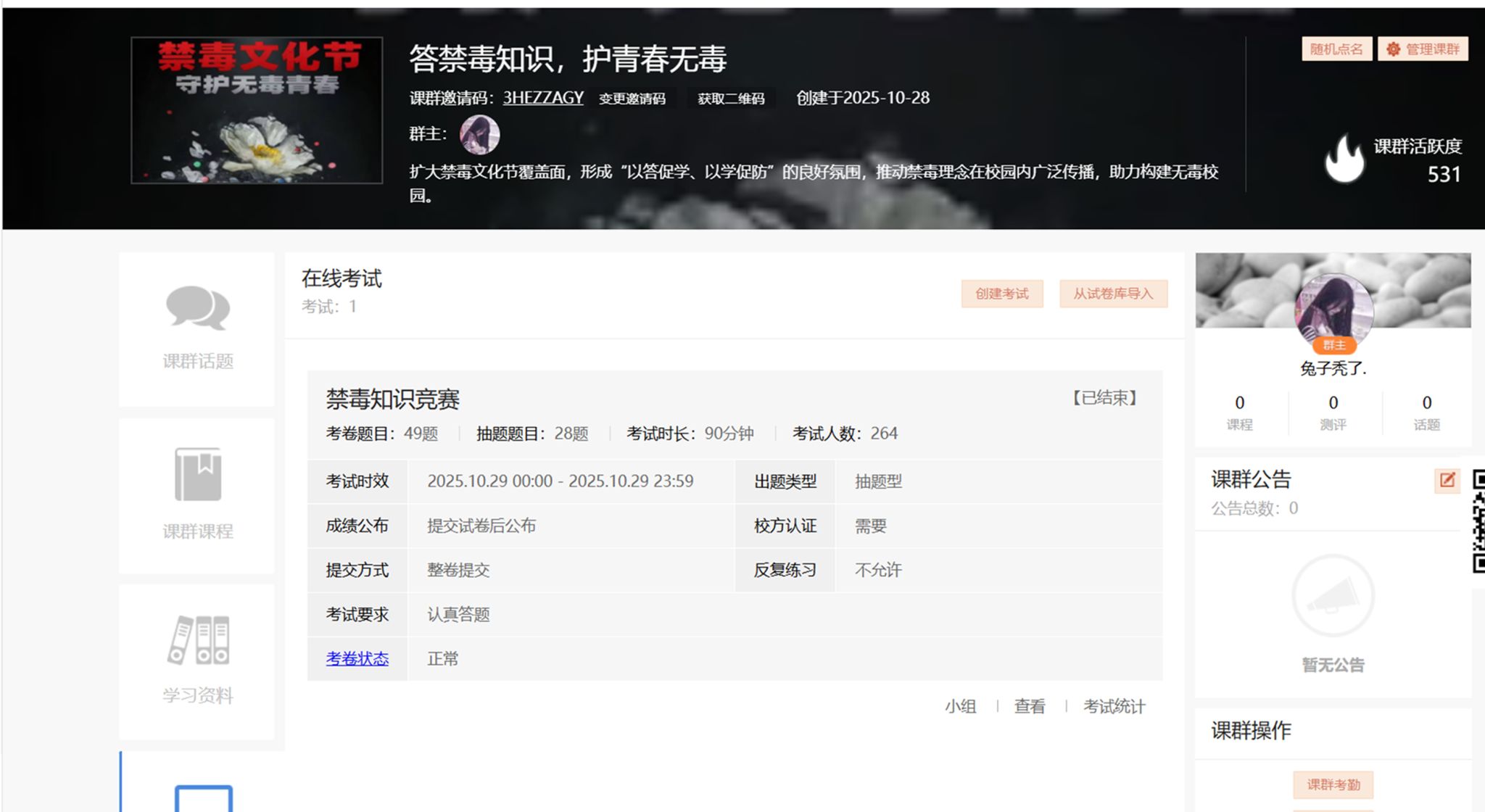Open the 学习资料 folders icon
The height and width of the screenshot is (812, 1485).
197,640
